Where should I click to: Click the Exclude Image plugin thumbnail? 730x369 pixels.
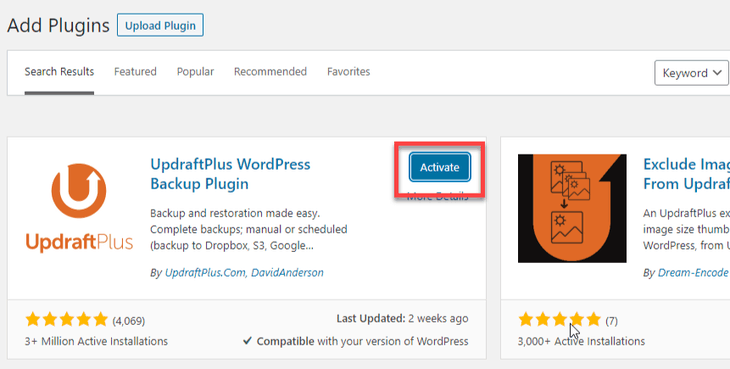[572, 208]
